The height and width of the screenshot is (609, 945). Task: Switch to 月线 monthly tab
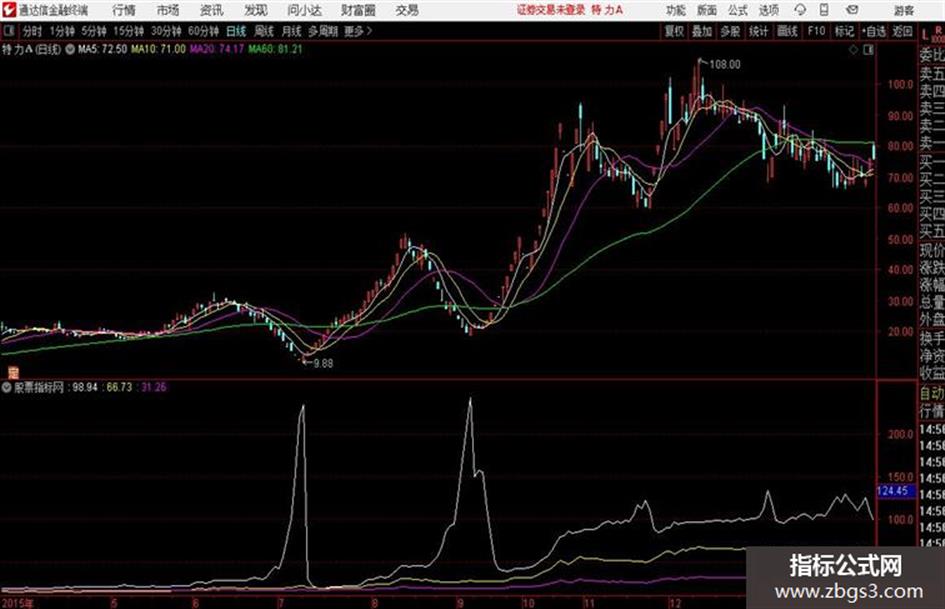point(292,31)
